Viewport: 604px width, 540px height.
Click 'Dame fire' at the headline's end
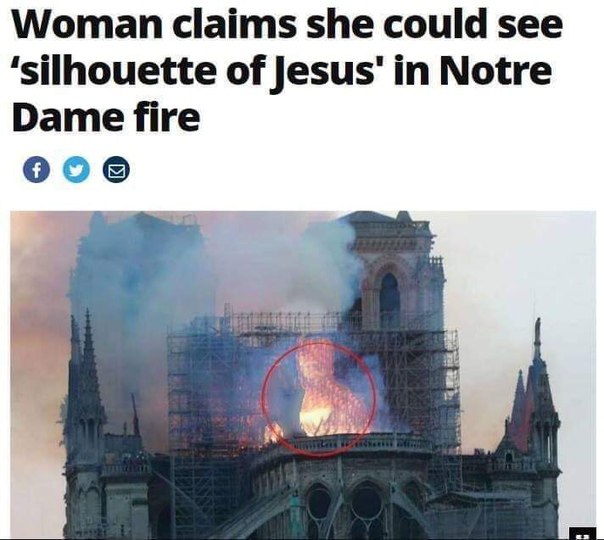click(106, 117)
